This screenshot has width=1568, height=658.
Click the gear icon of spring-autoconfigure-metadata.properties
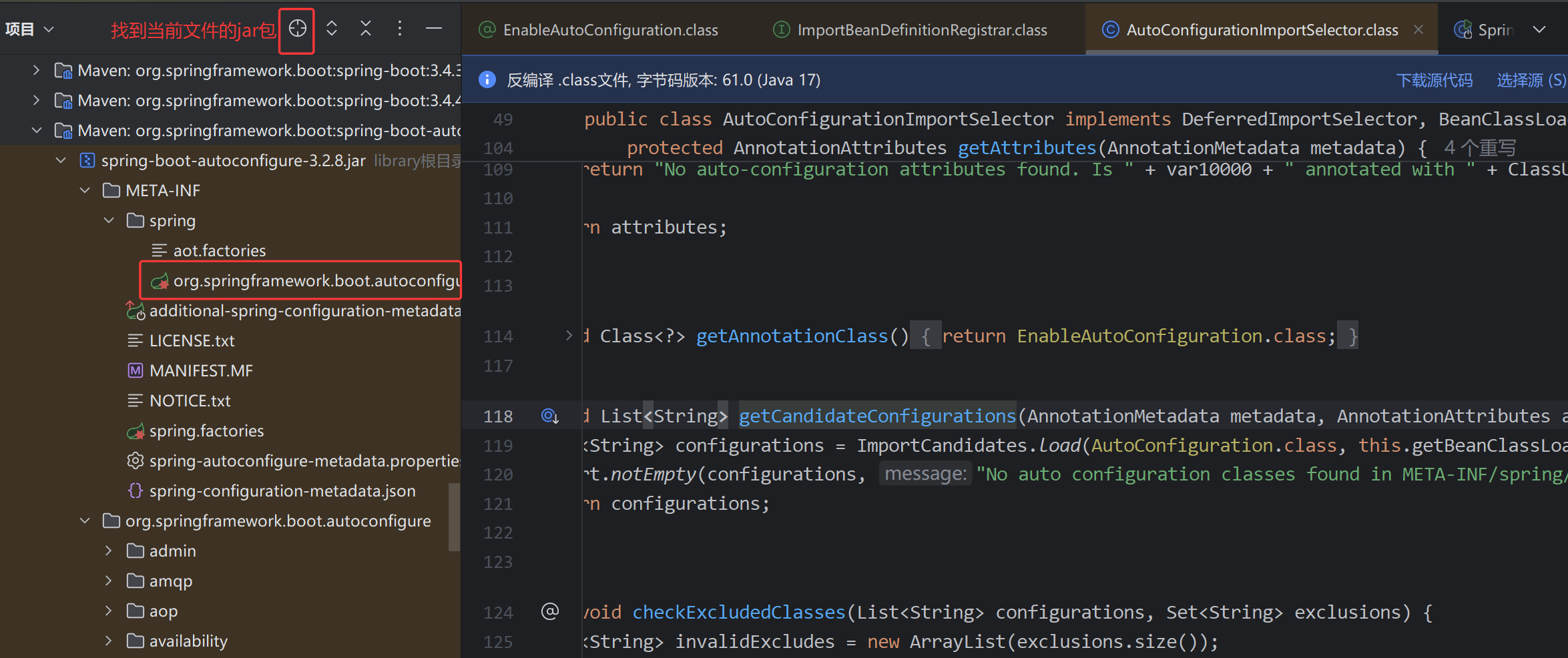coord(135,460)
